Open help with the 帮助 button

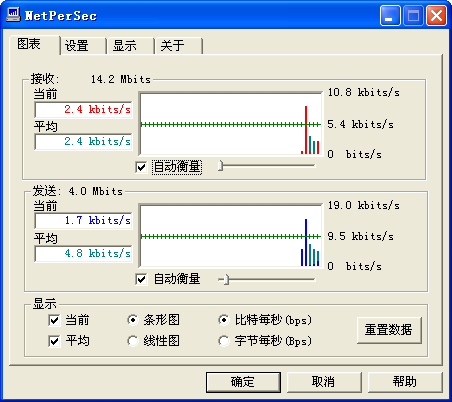click(x=405, y=382)
